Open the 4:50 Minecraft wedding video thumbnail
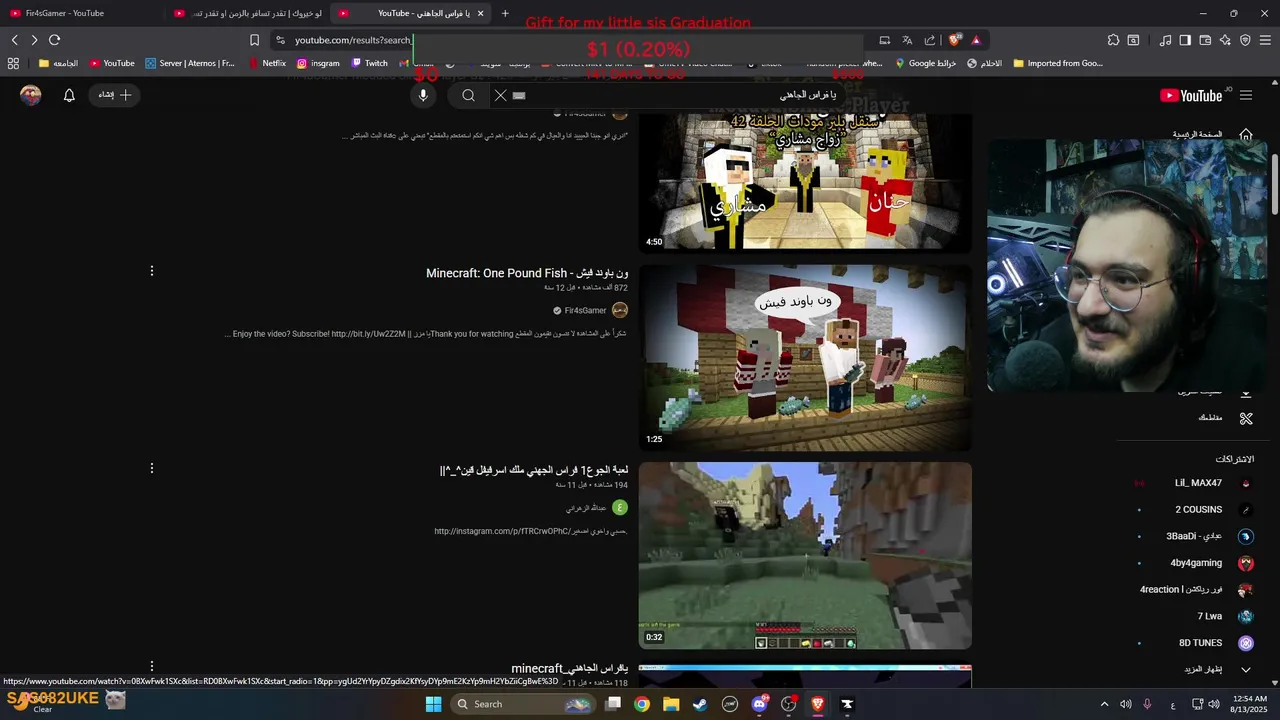1280x720 pixels. [x=805, y=182]
